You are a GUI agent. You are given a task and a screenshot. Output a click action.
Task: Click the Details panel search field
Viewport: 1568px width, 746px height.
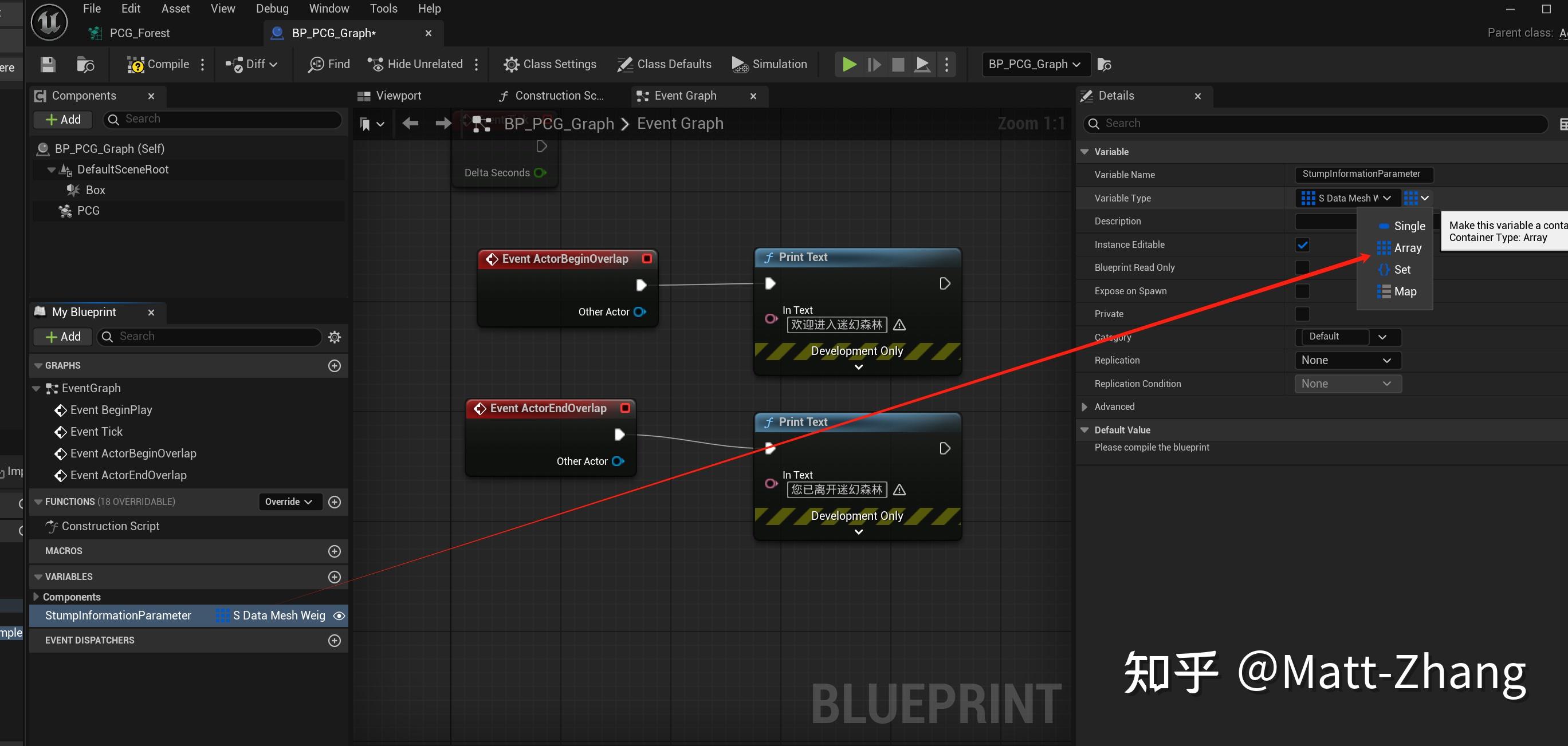(x=1315, y=124)
